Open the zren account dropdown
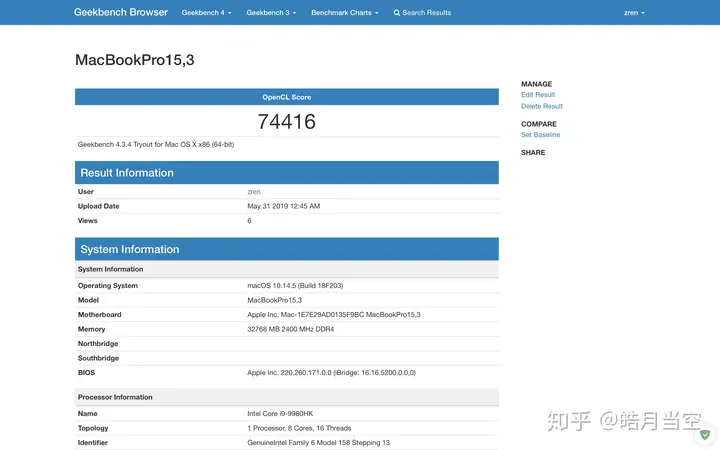The width and height of the screenshot is (720, 450). (x=634, y=13)
